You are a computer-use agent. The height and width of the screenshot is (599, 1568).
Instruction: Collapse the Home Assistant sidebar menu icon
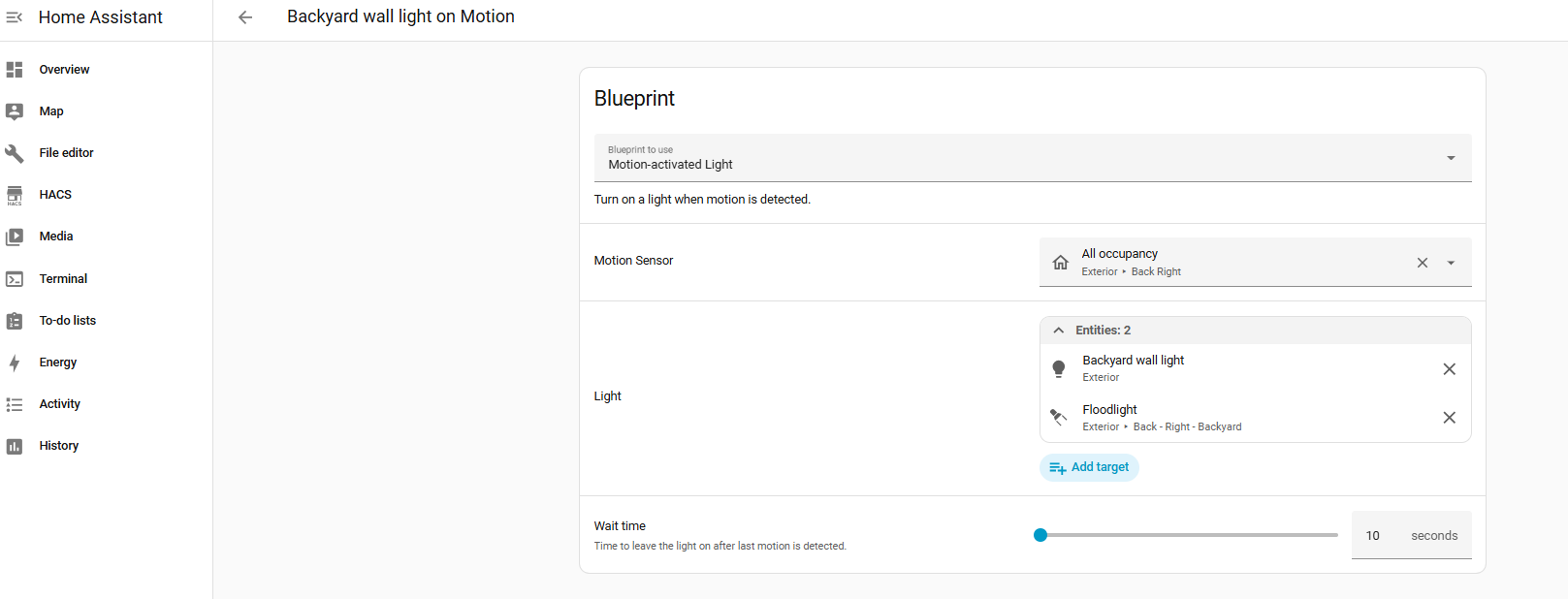[15, 17]
